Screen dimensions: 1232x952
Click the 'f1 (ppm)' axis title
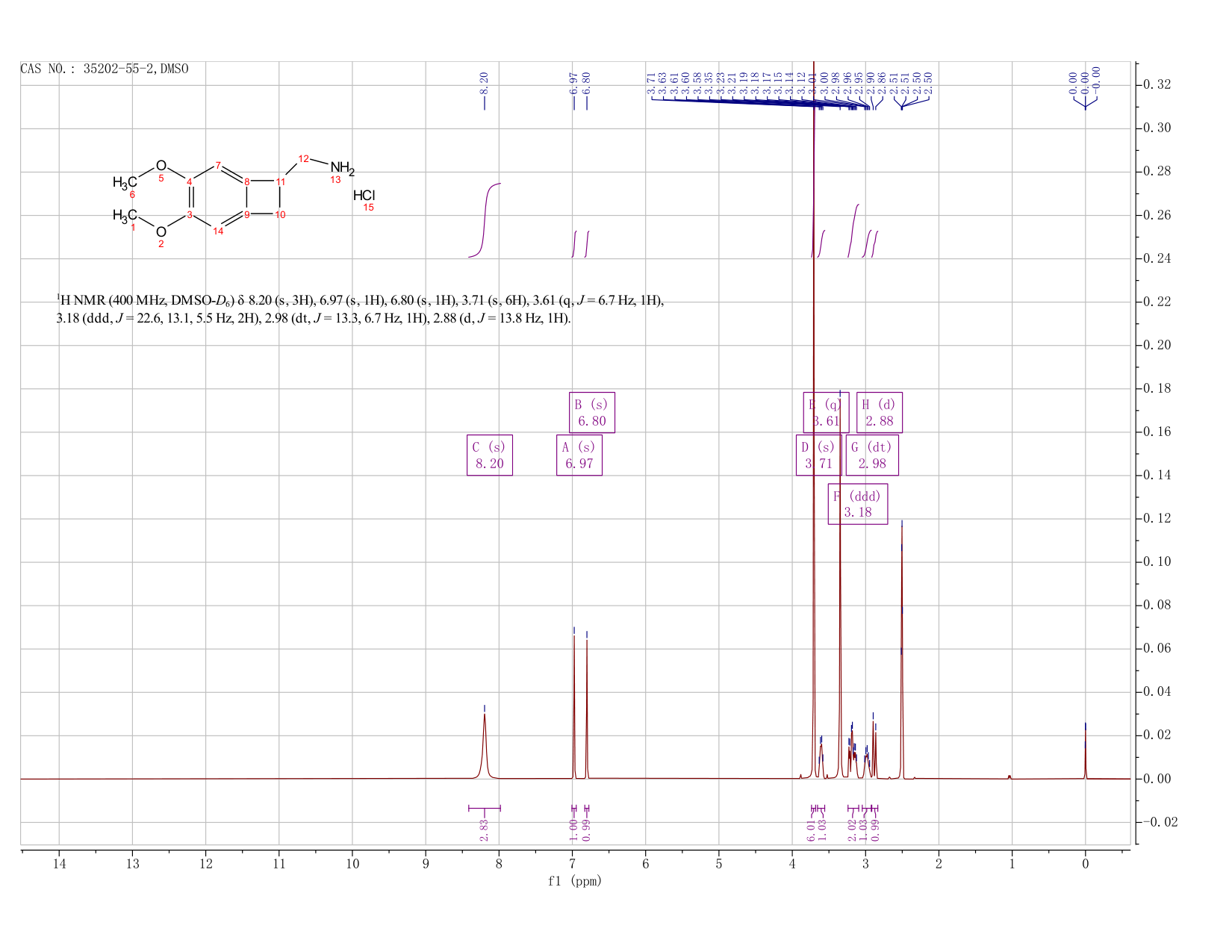click(x=575, y=881)
